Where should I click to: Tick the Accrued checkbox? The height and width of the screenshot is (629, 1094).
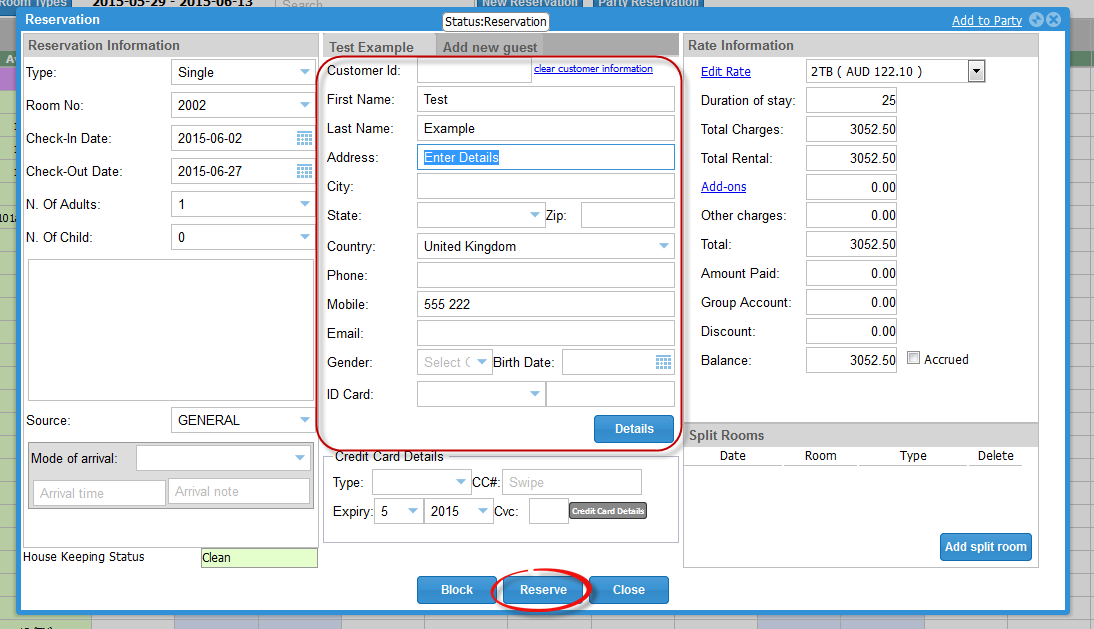click(x=913, y=358)
